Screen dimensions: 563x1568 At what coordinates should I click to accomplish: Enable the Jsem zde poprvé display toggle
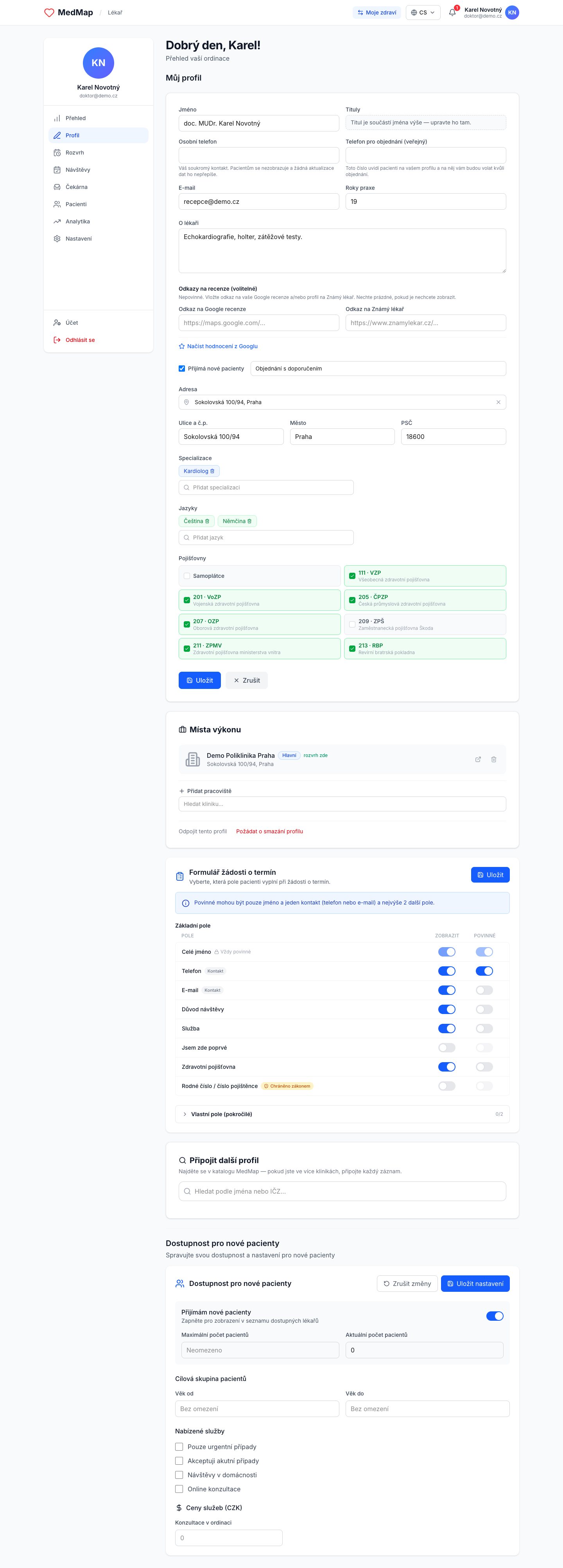pyautogui.click(x=447, y=1048)
